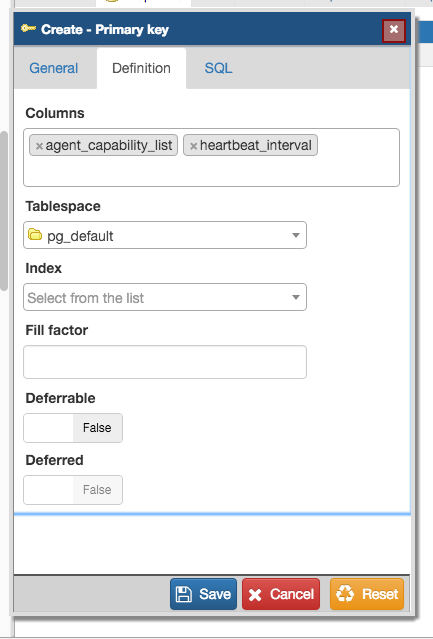This screenshot has height=639, width=433.
Task: Open the Tablespace dropdown arrow
Action: click(x=296, y=235)
